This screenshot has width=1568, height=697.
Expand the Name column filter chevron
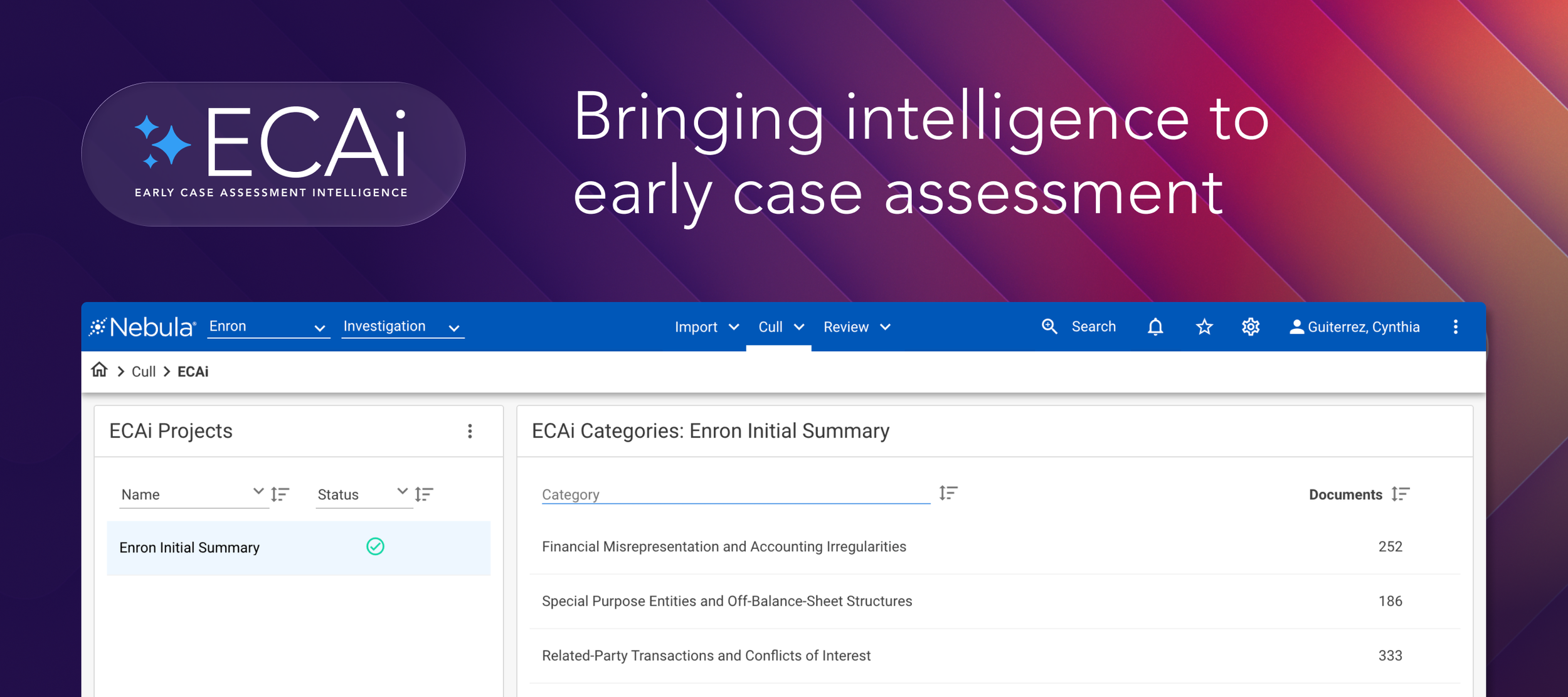pos(258,491)
